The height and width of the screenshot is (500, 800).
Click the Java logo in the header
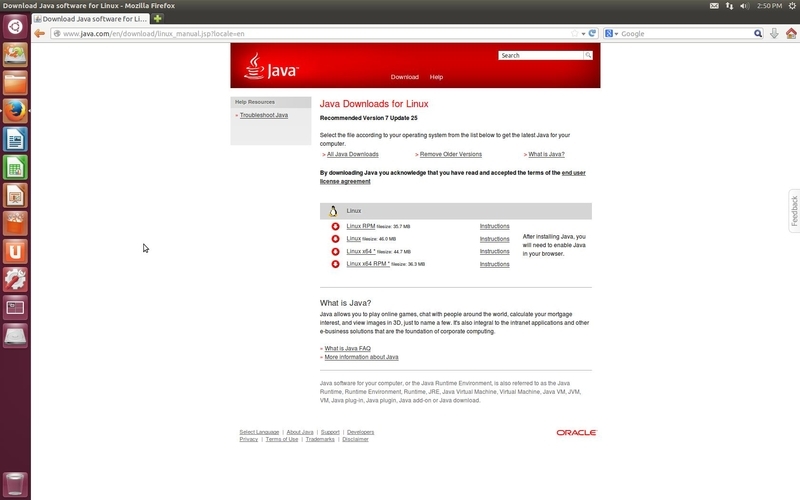[271, 67]
